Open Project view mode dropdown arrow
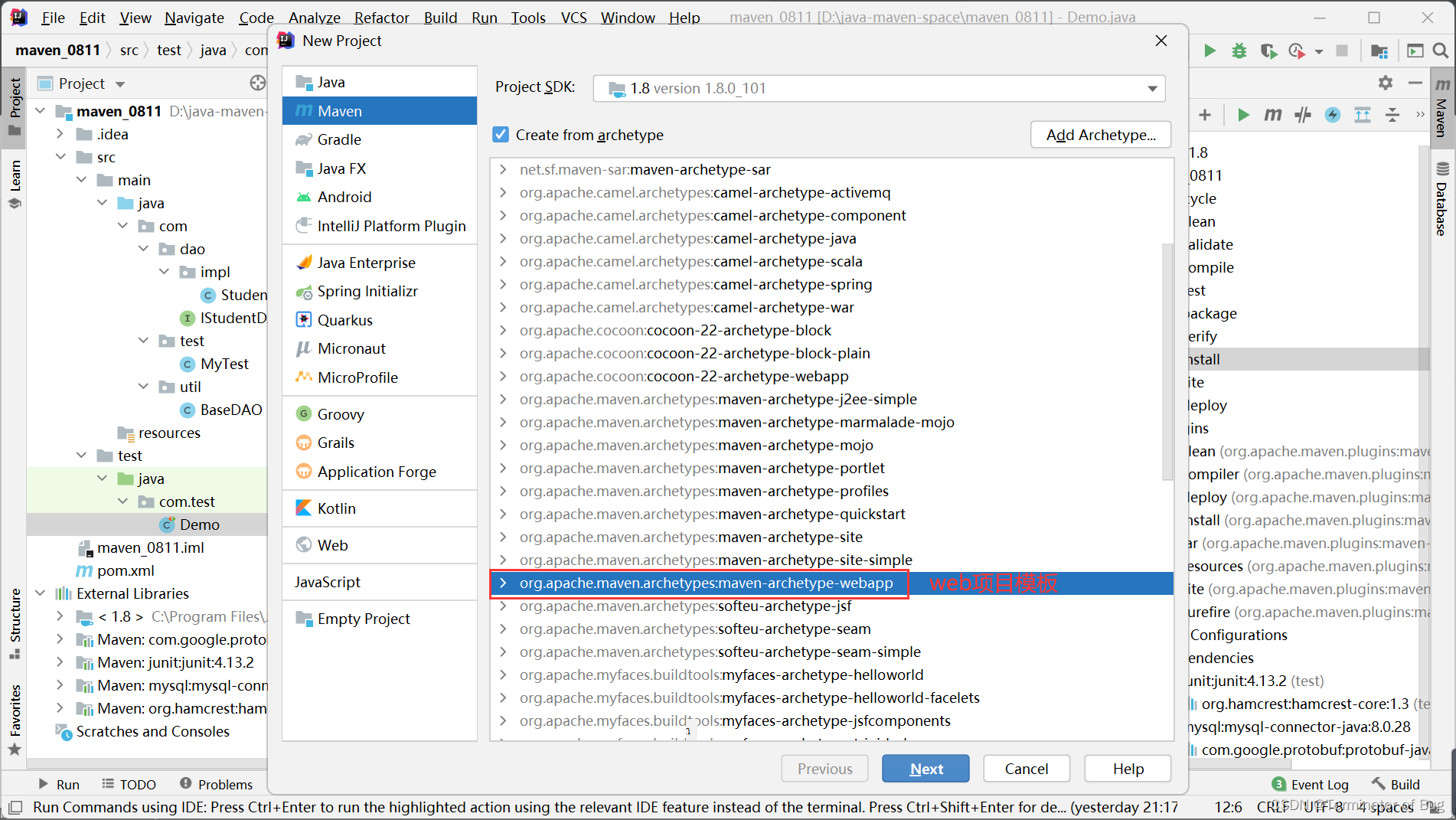The width and height of the screenshot is (1456, 820). 120,84
